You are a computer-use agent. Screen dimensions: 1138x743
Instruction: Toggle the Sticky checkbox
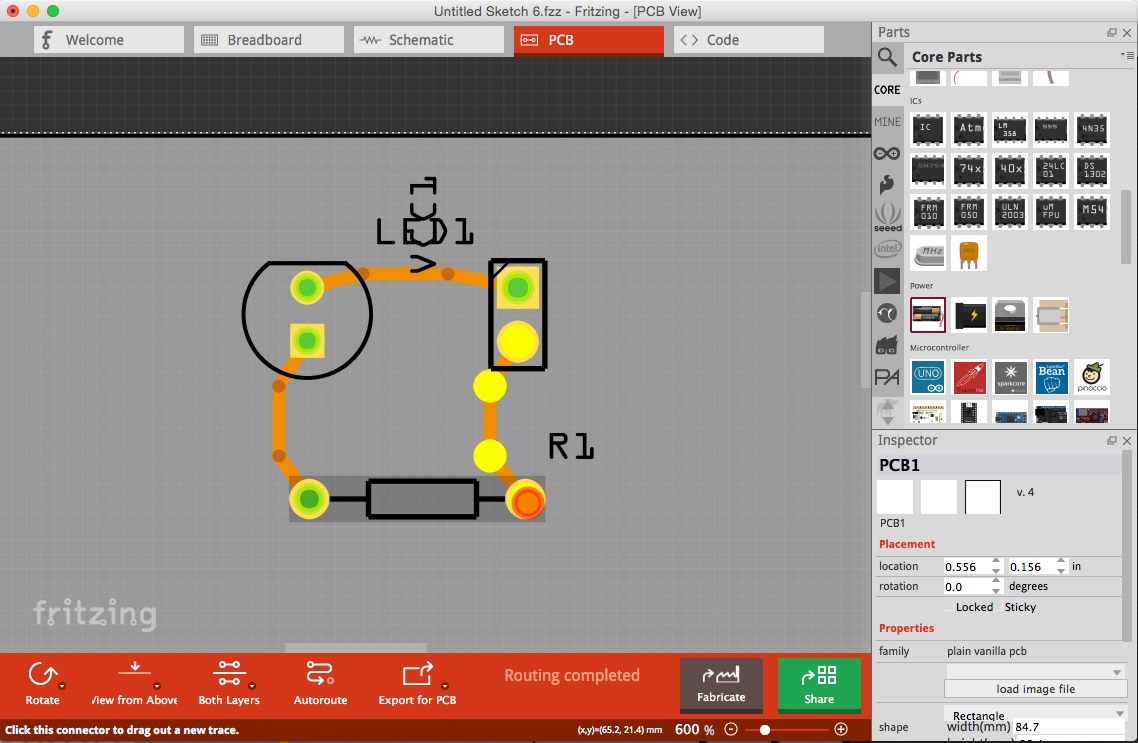[999, 607]
